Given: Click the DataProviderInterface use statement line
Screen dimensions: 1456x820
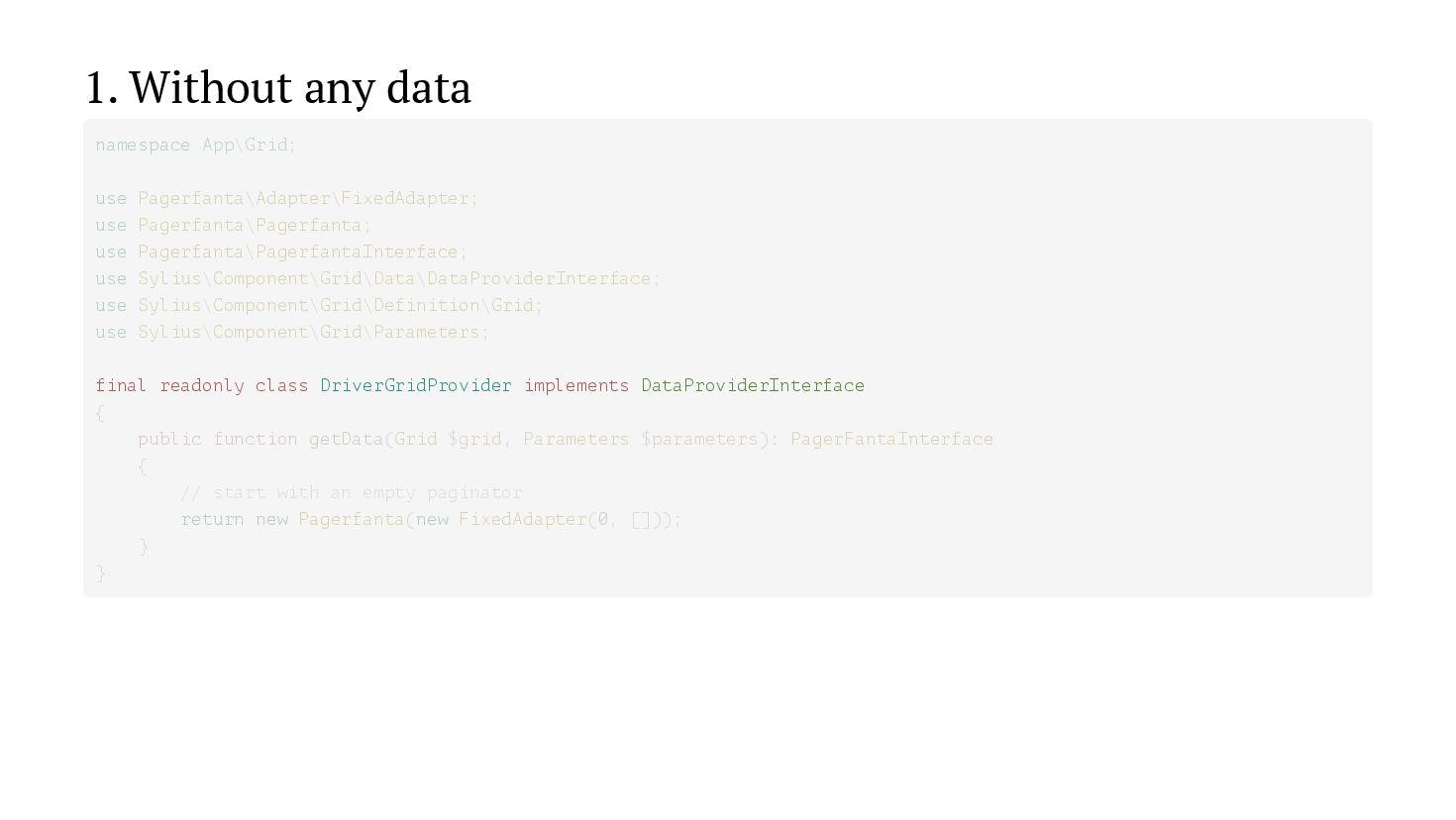Looking at the screenshot, I should 377,279.
